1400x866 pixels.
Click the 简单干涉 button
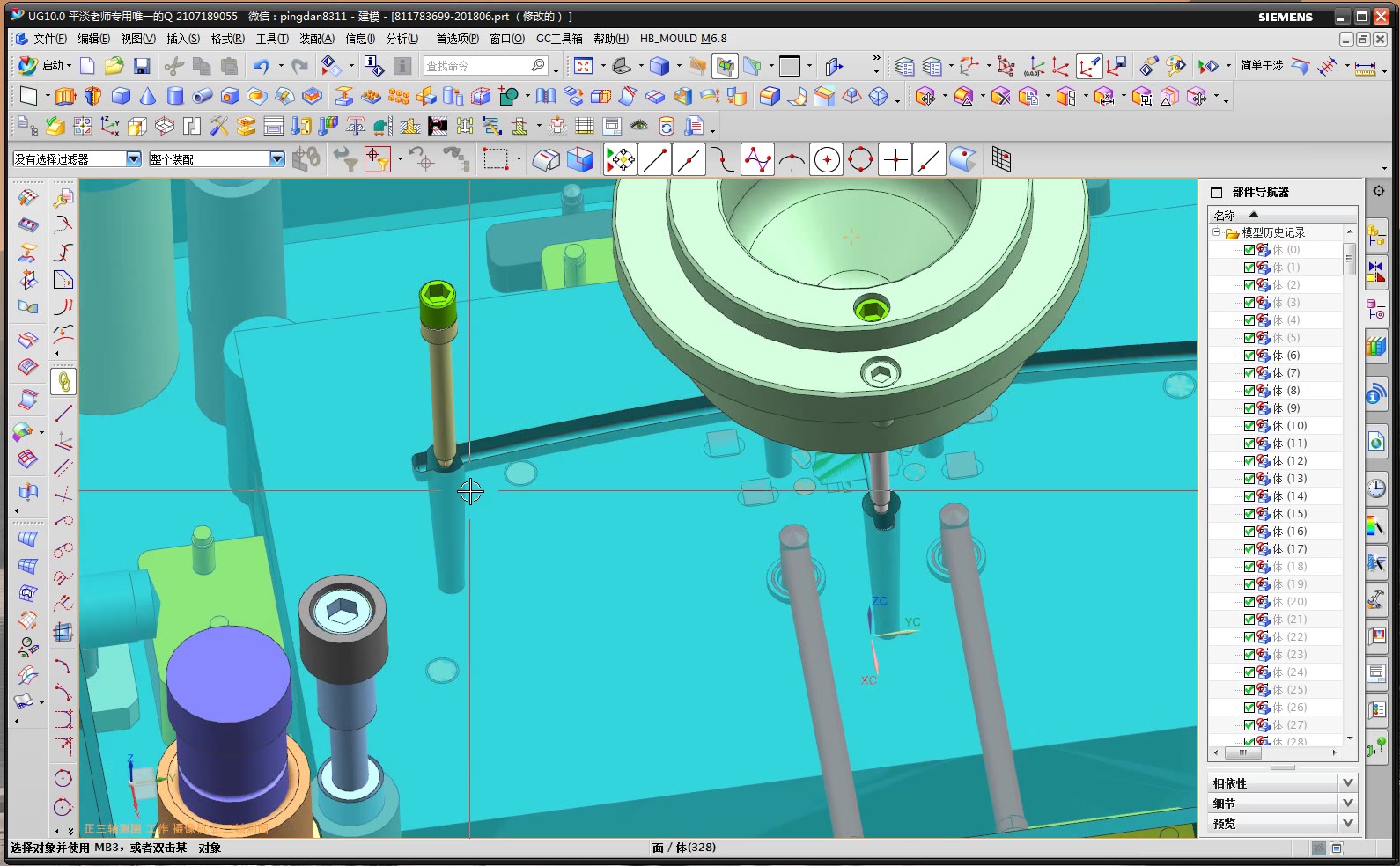[1261, 66]
